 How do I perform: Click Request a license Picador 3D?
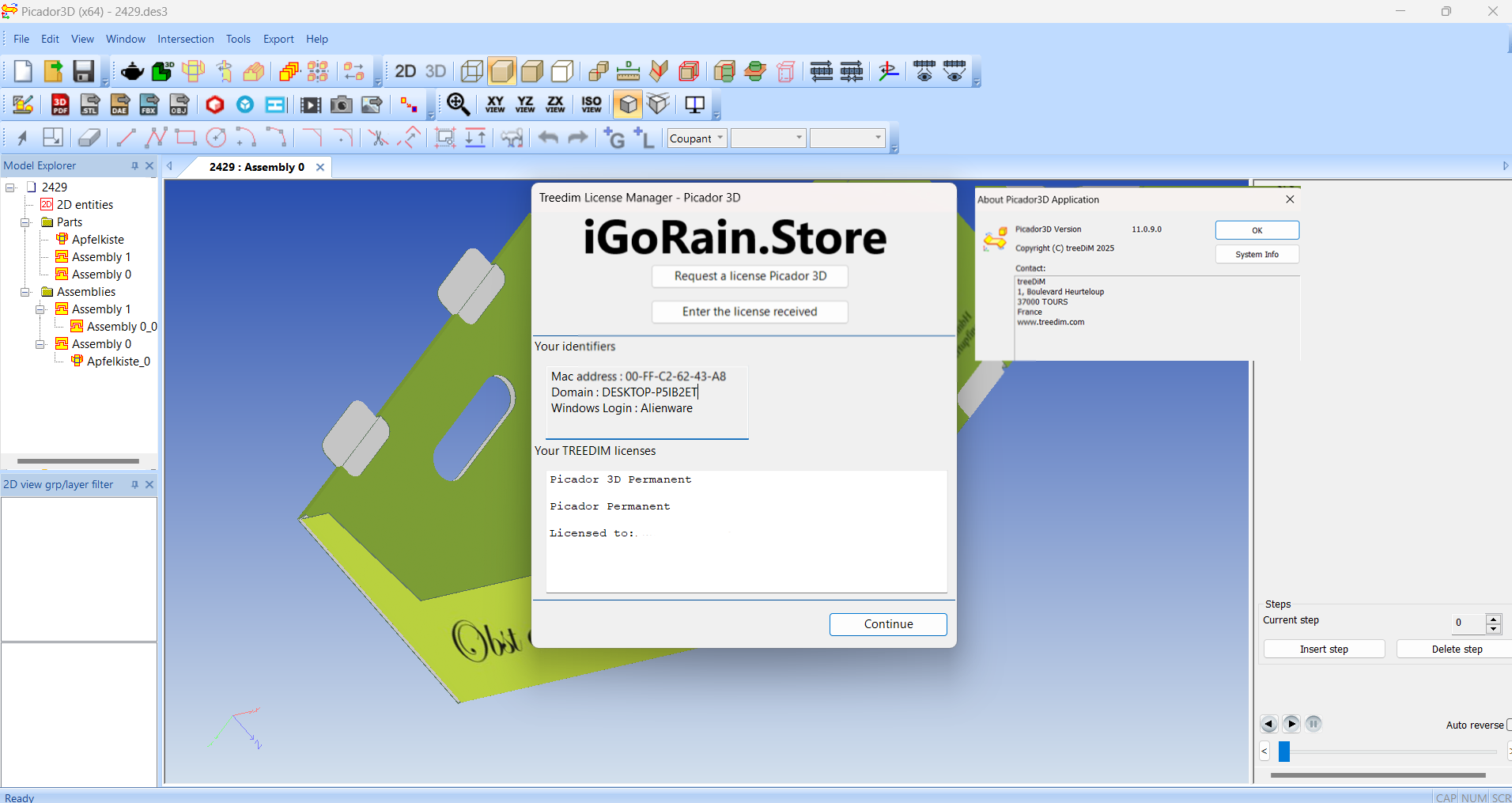(x=750, y=276)
